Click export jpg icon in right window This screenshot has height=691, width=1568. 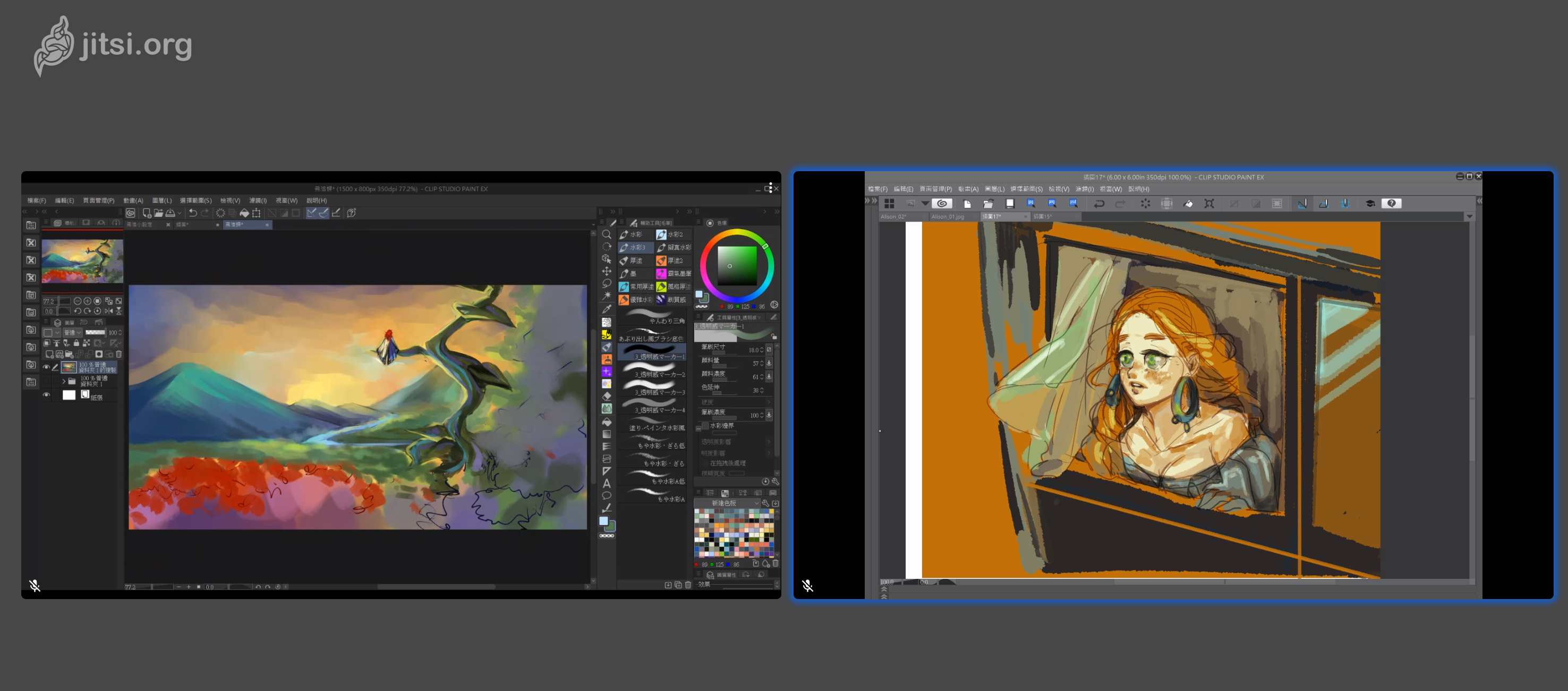1030,203
